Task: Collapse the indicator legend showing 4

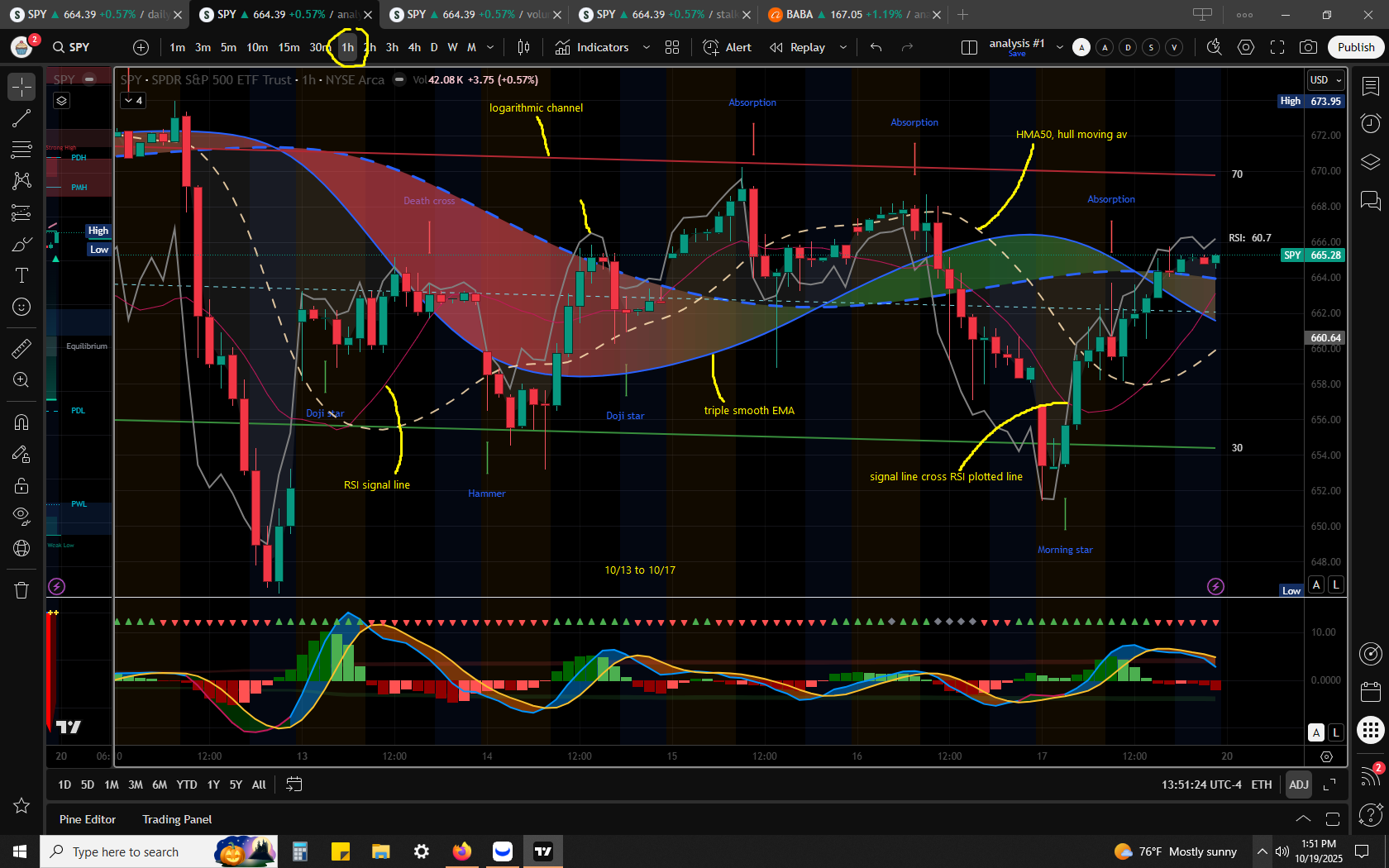Action: (133, 100)
